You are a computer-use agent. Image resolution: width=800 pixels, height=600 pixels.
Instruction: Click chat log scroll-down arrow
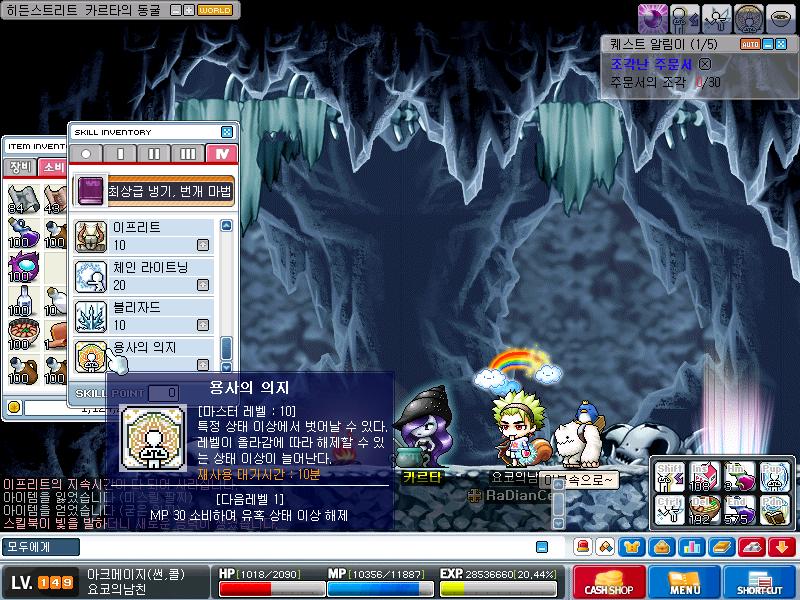559,523
